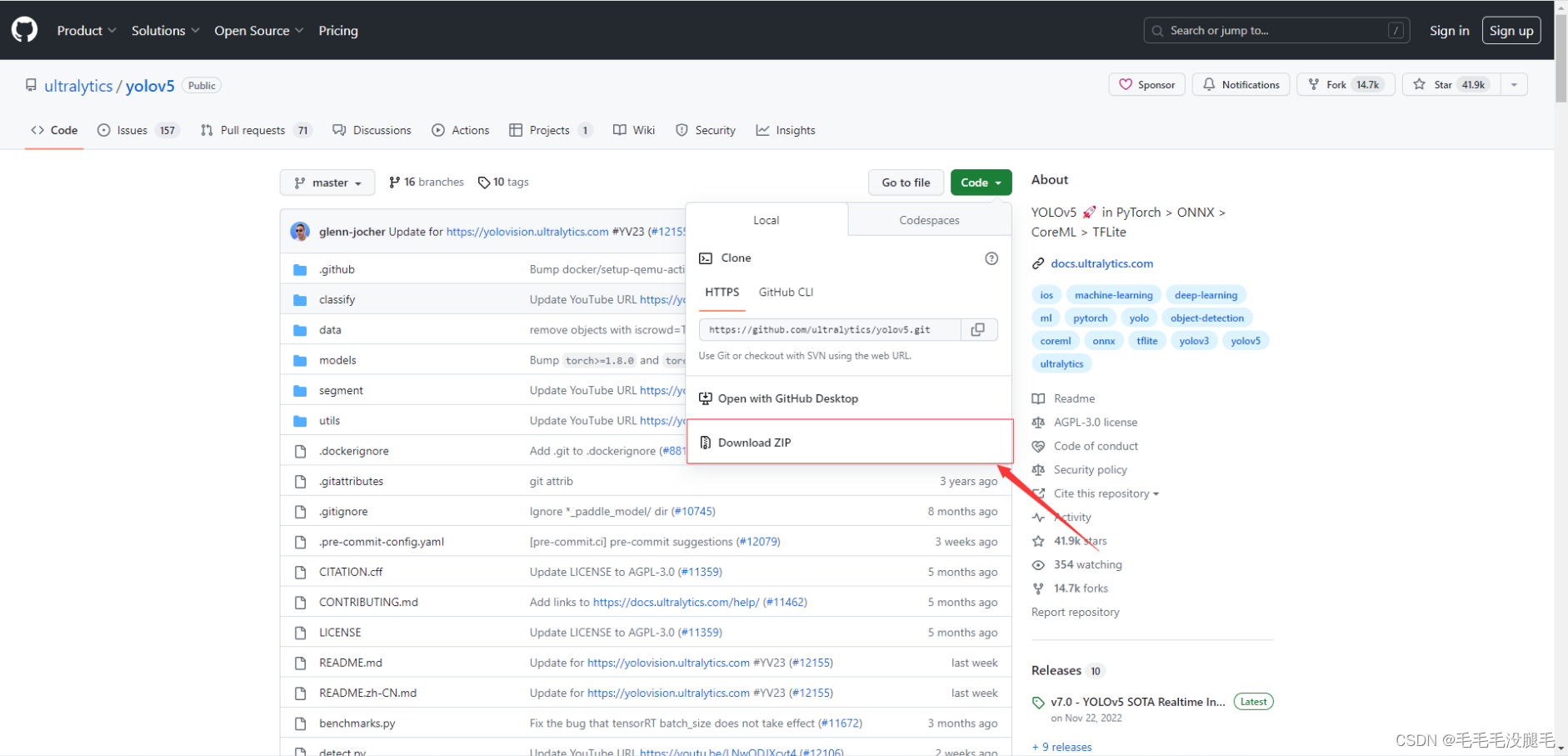Click the clone URL text field
This screenshot has height=756, width=1568.
(830, 330)
